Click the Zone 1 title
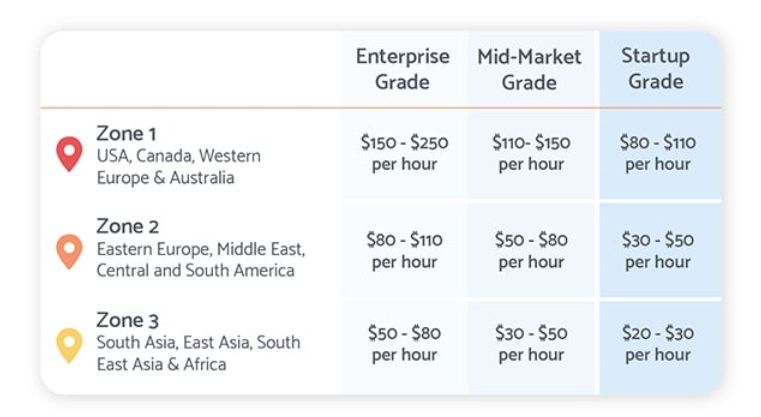761x417 pixels. pos(126,133)
